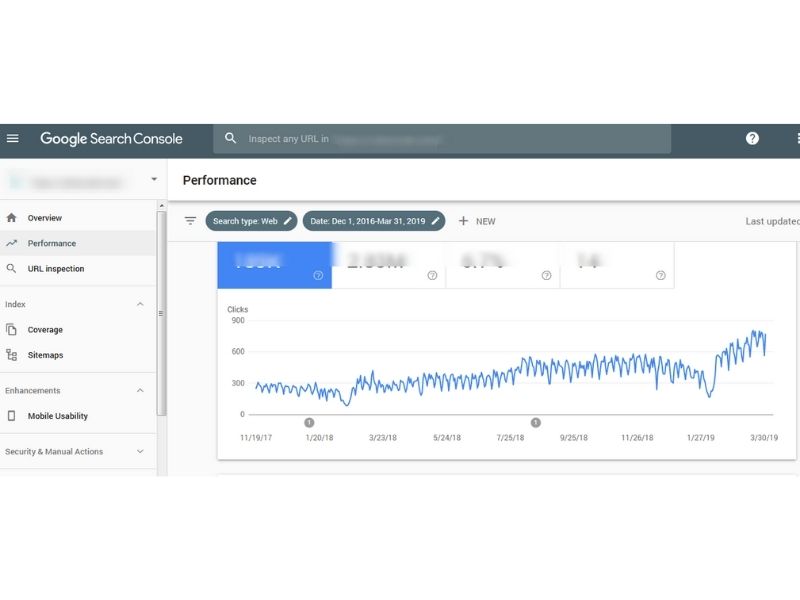Expand Security & Manual Actions section
Viewport: 800px width, 600px height.
tap(140, 452)
